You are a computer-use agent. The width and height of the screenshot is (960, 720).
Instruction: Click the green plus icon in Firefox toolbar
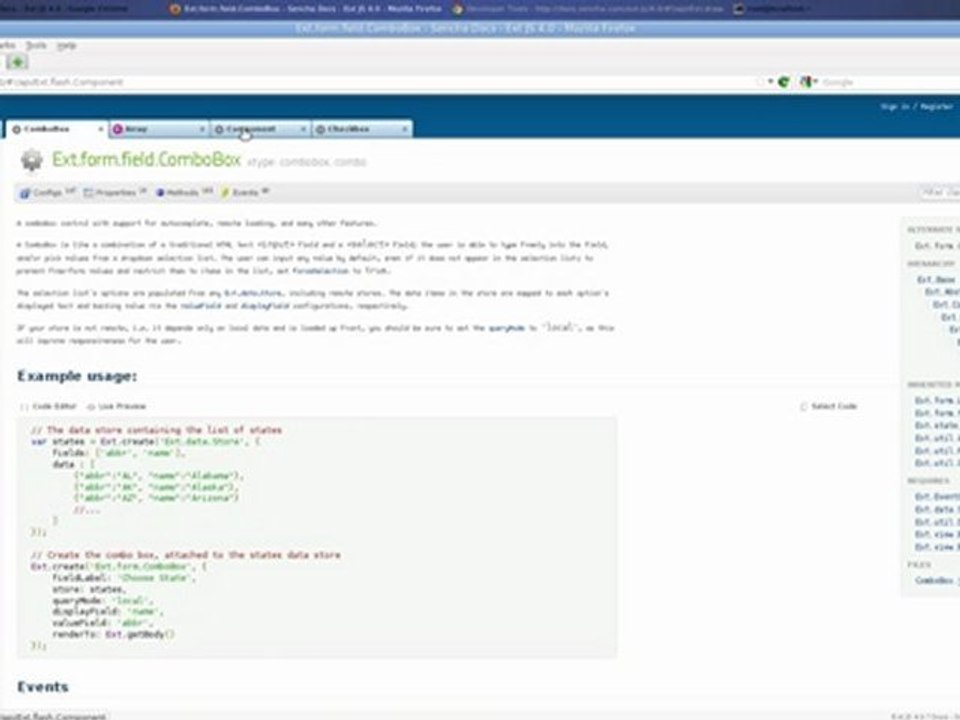[x=17, y=62]
